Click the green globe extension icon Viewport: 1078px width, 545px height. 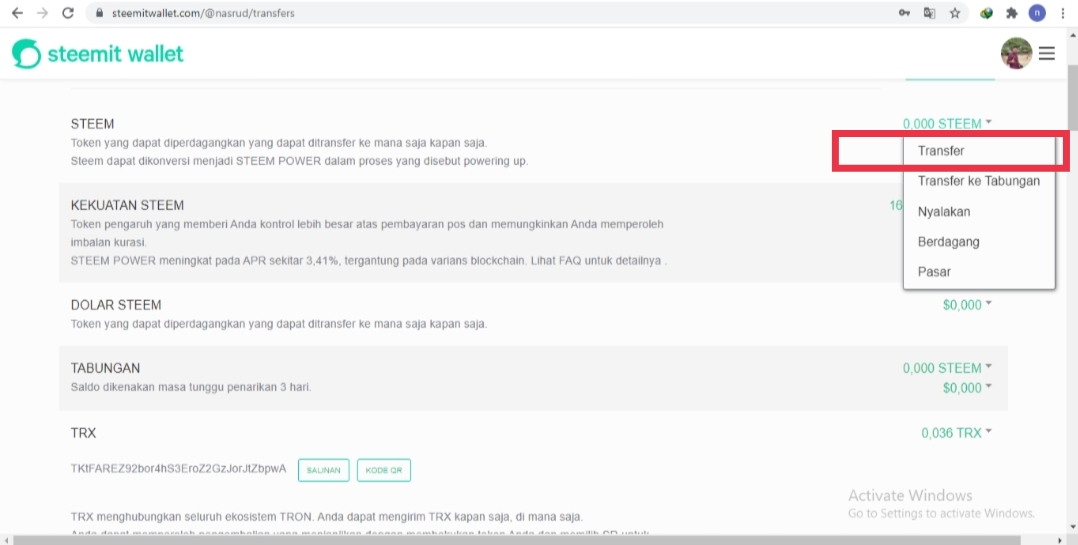click(987, 13)
